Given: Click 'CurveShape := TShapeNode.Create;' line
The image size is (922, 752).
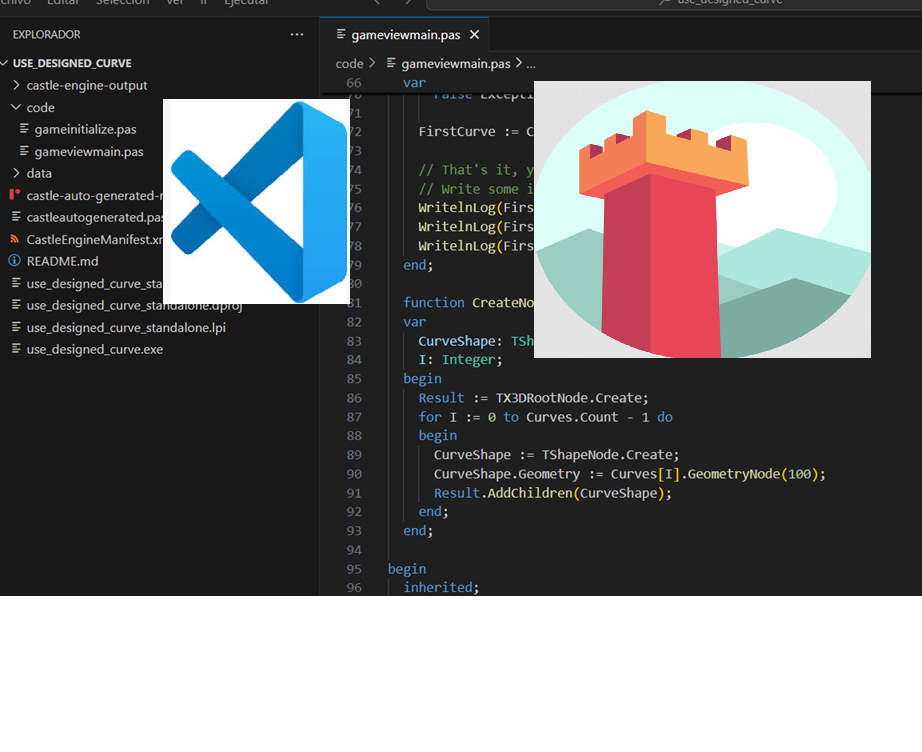Looking at the screenshot, I should [556, 455].
